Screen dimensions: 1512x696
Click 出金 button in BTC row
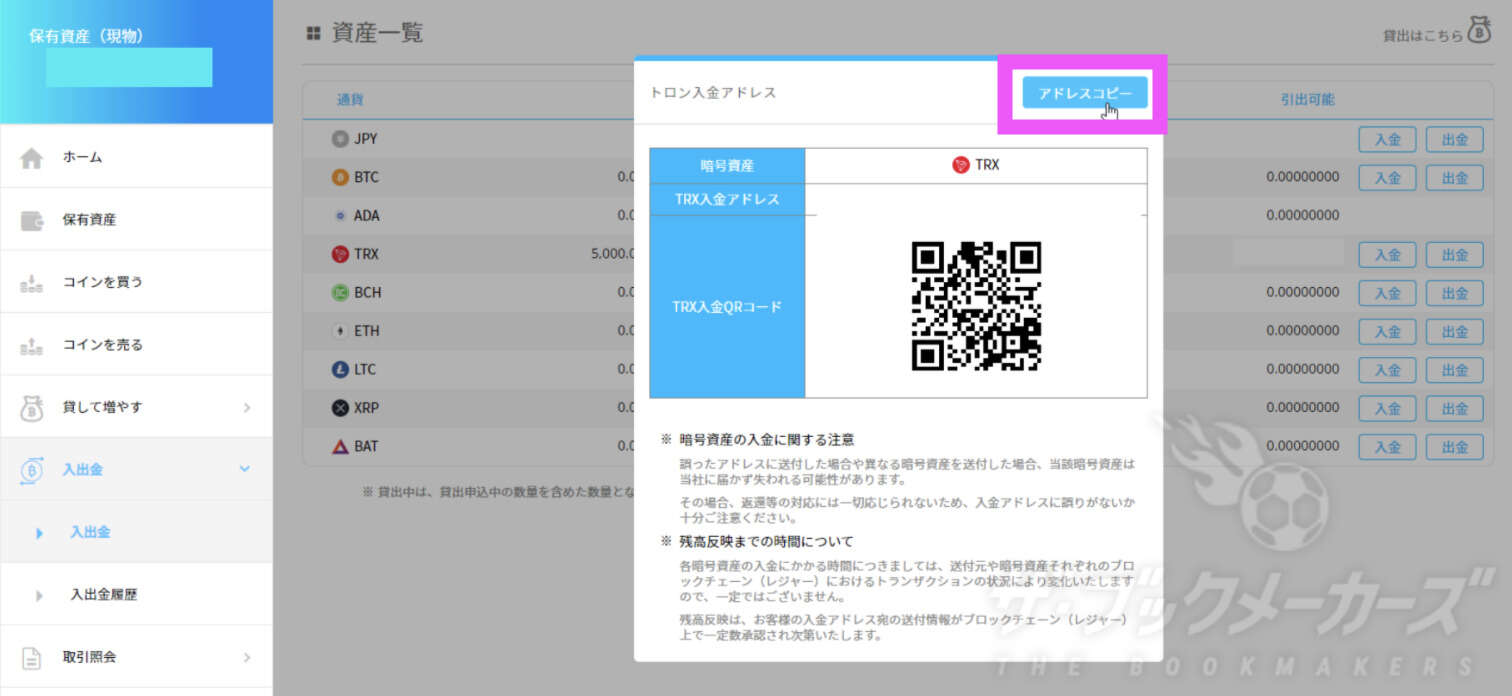(1454, 178)
